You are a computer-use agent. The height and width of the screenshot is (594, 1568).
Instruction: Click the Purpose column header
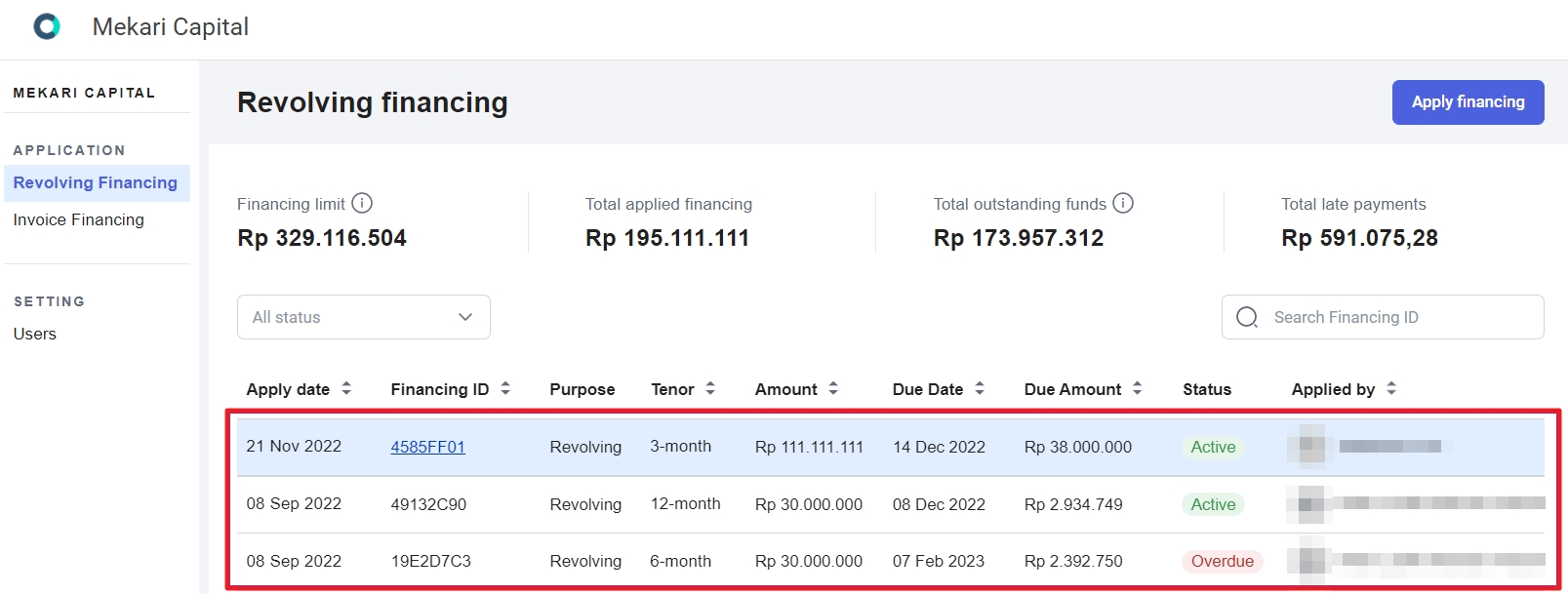tap(582, 389)
